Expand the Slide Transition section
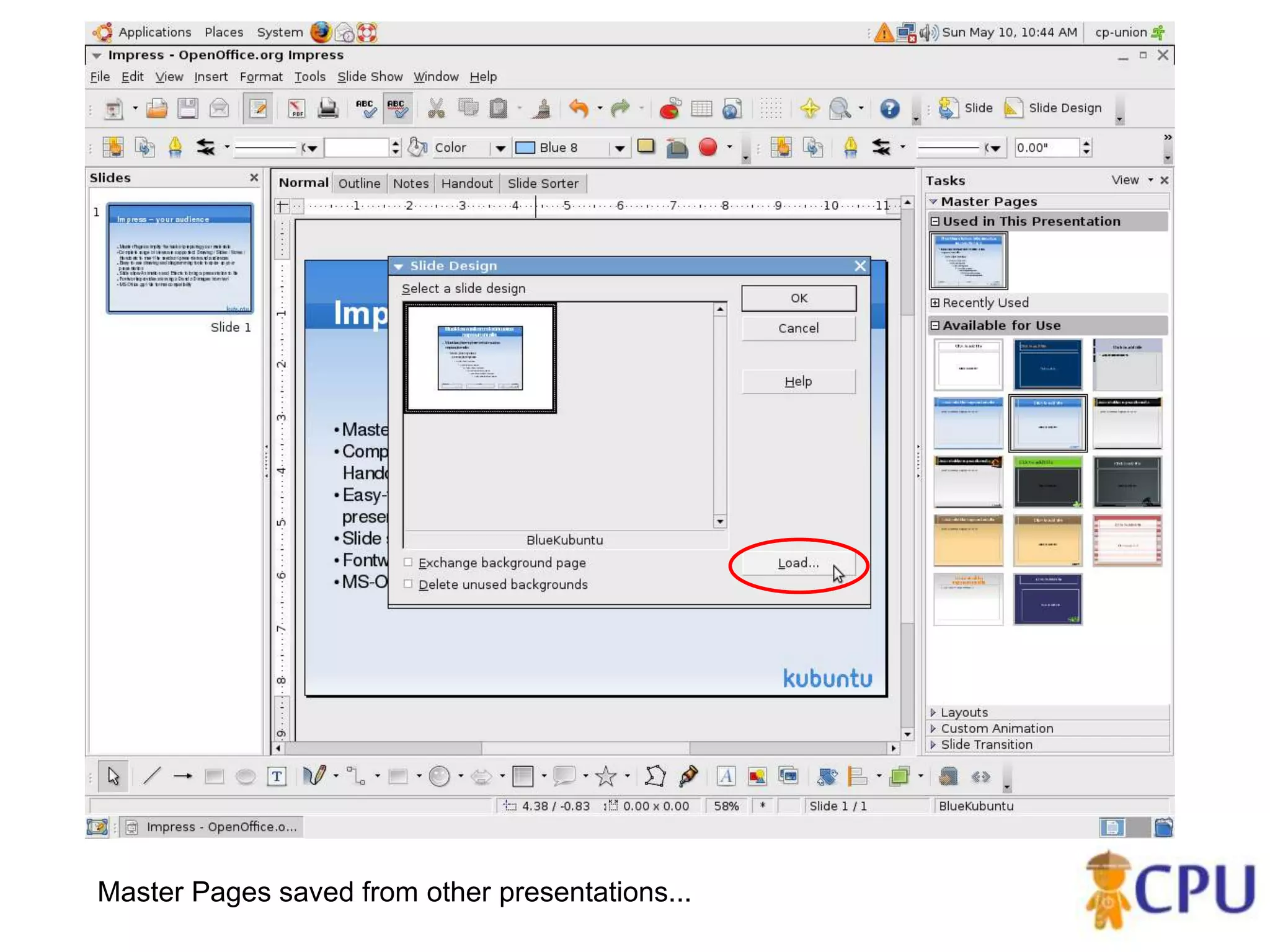 point(933,745)
